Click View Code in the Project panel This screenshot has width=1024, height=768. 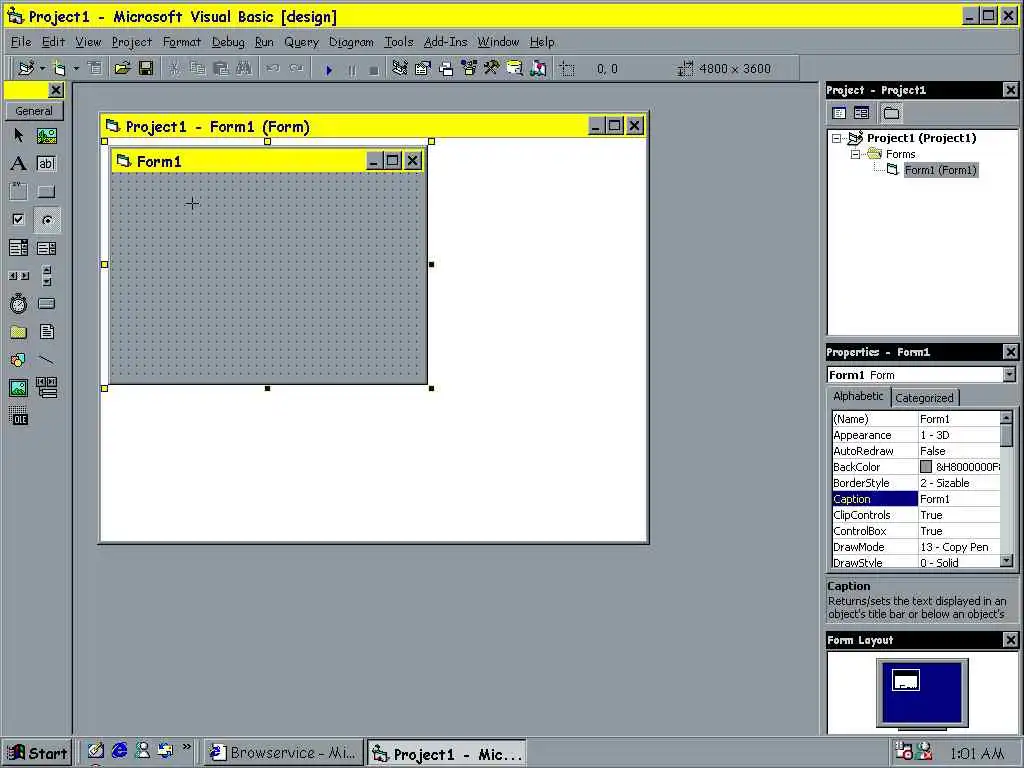point(839,113)
